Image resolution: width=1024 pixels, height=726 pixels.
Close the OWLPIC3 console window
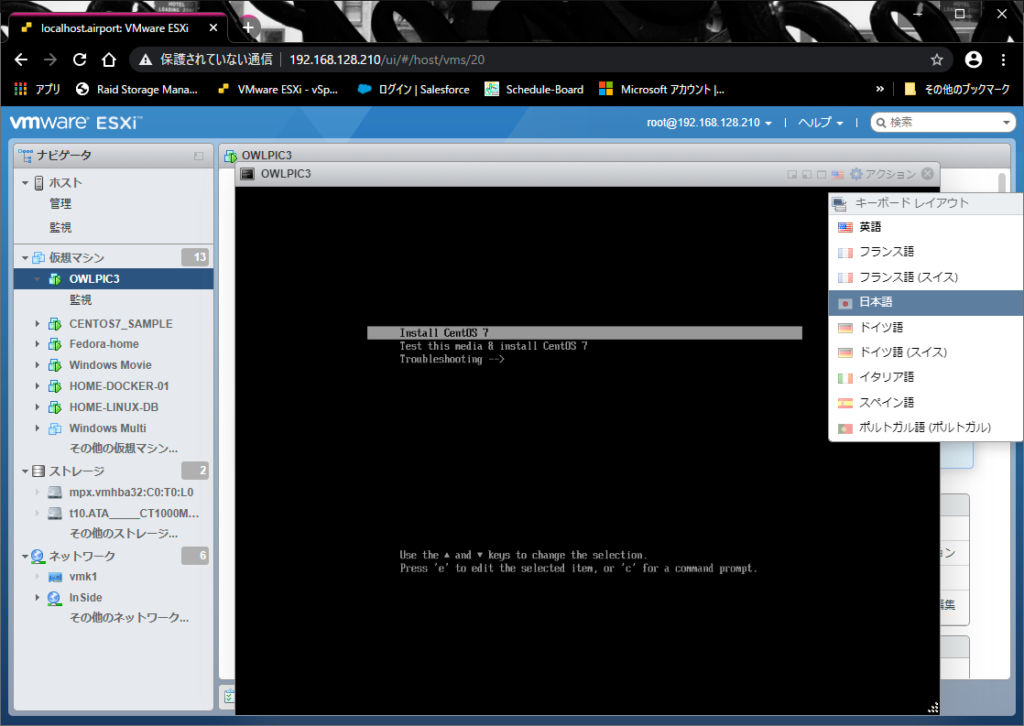pos(927,174)
